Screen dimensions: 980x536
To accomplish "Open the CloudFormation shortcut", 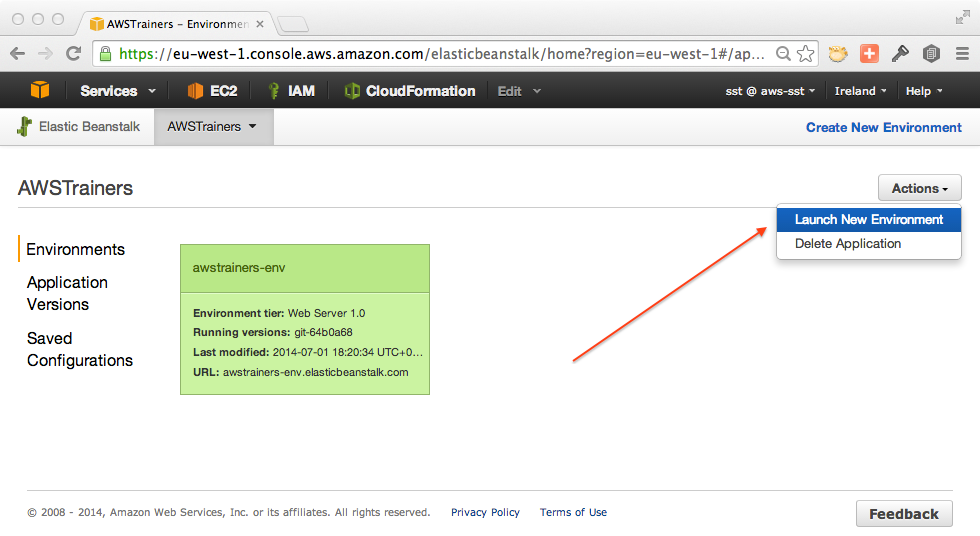I will (x=410, y=91).
